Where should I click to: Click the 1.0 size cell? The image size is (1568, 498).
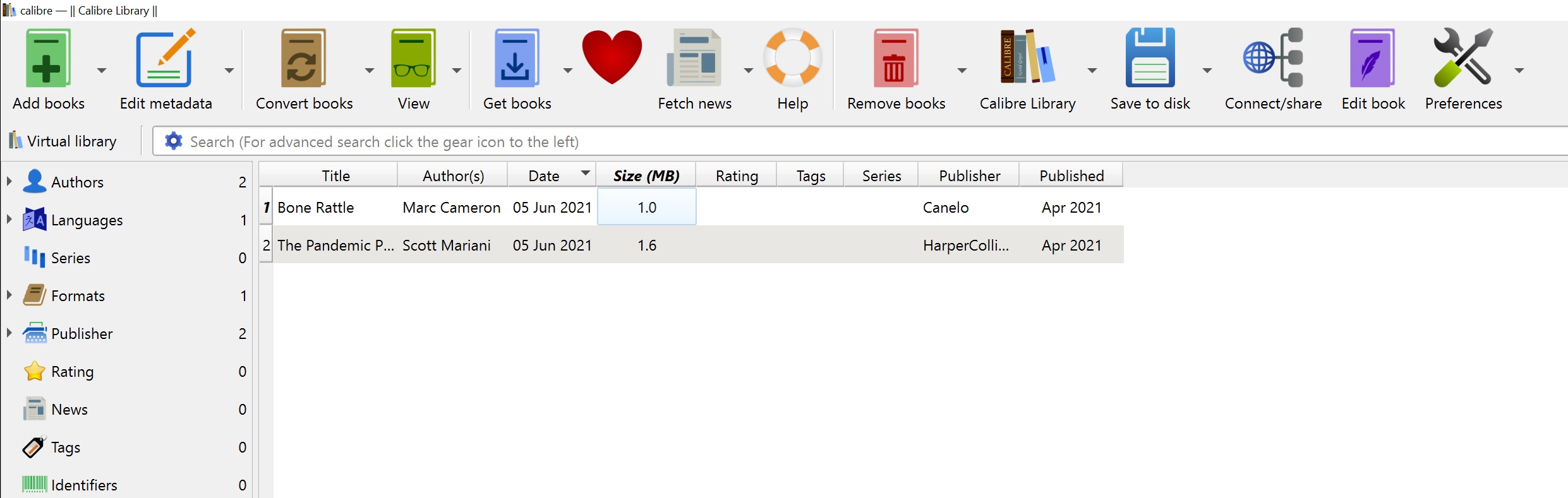point(646,207)
